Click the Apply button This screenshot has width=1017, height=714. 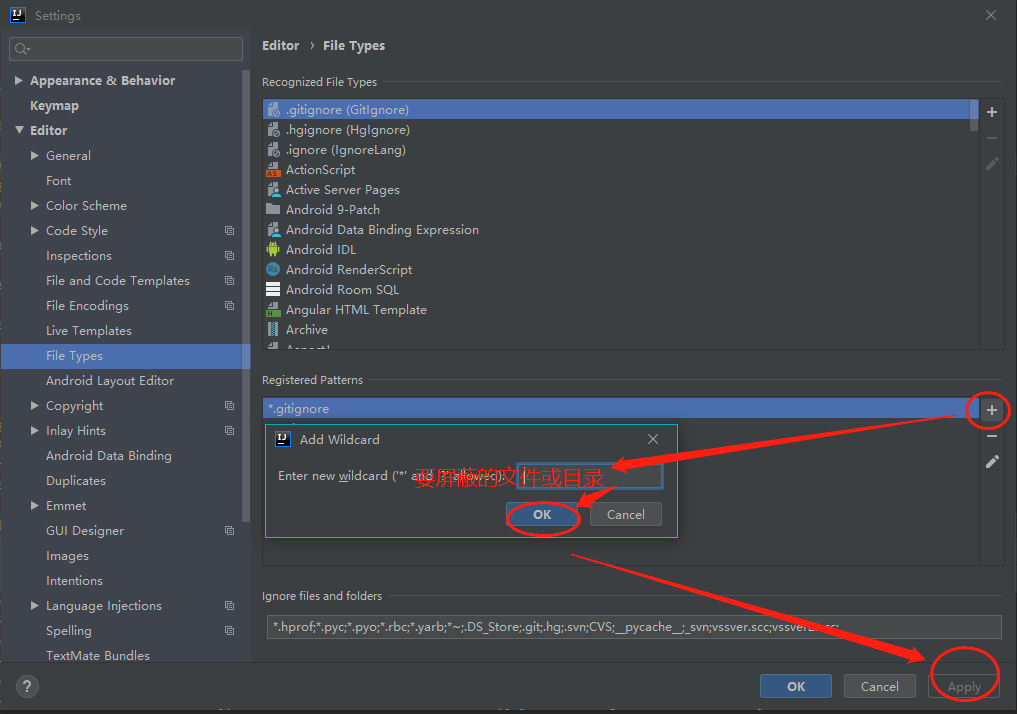tap(963, 686)
